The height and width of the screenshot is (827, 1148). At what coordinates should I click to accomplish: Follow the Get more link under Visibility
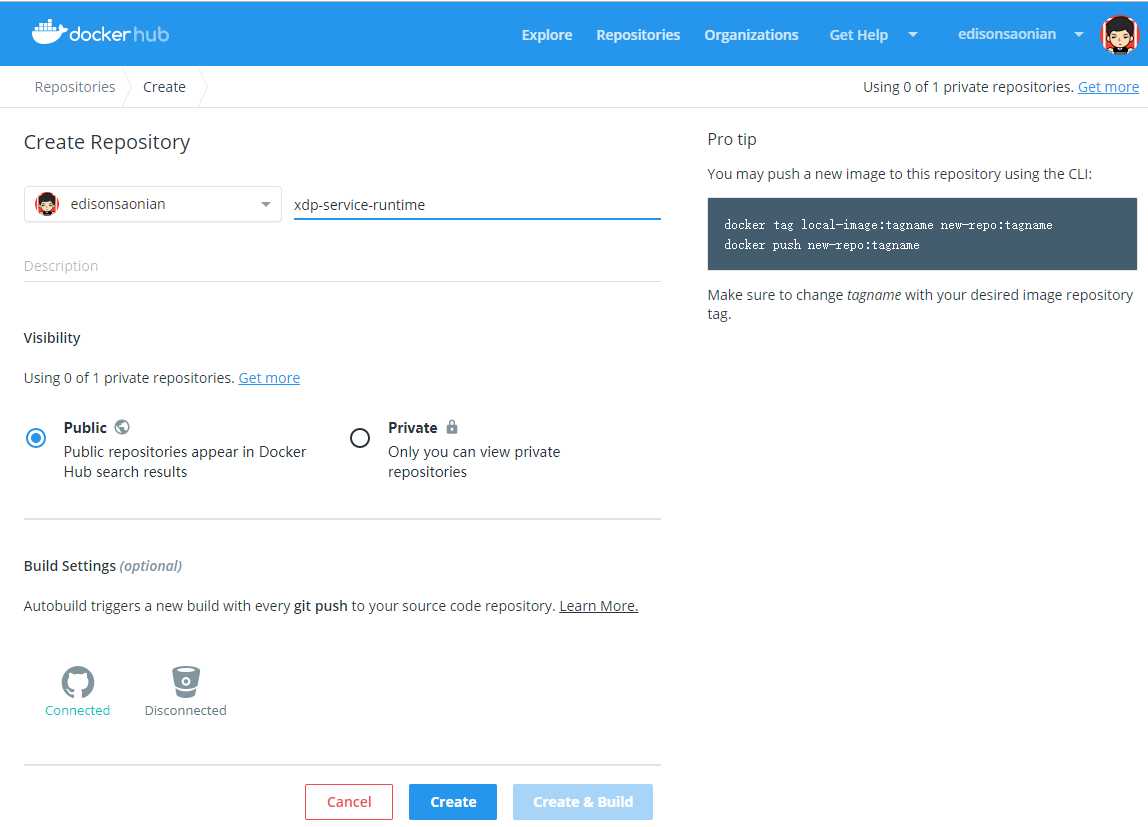tap(269, 378)
